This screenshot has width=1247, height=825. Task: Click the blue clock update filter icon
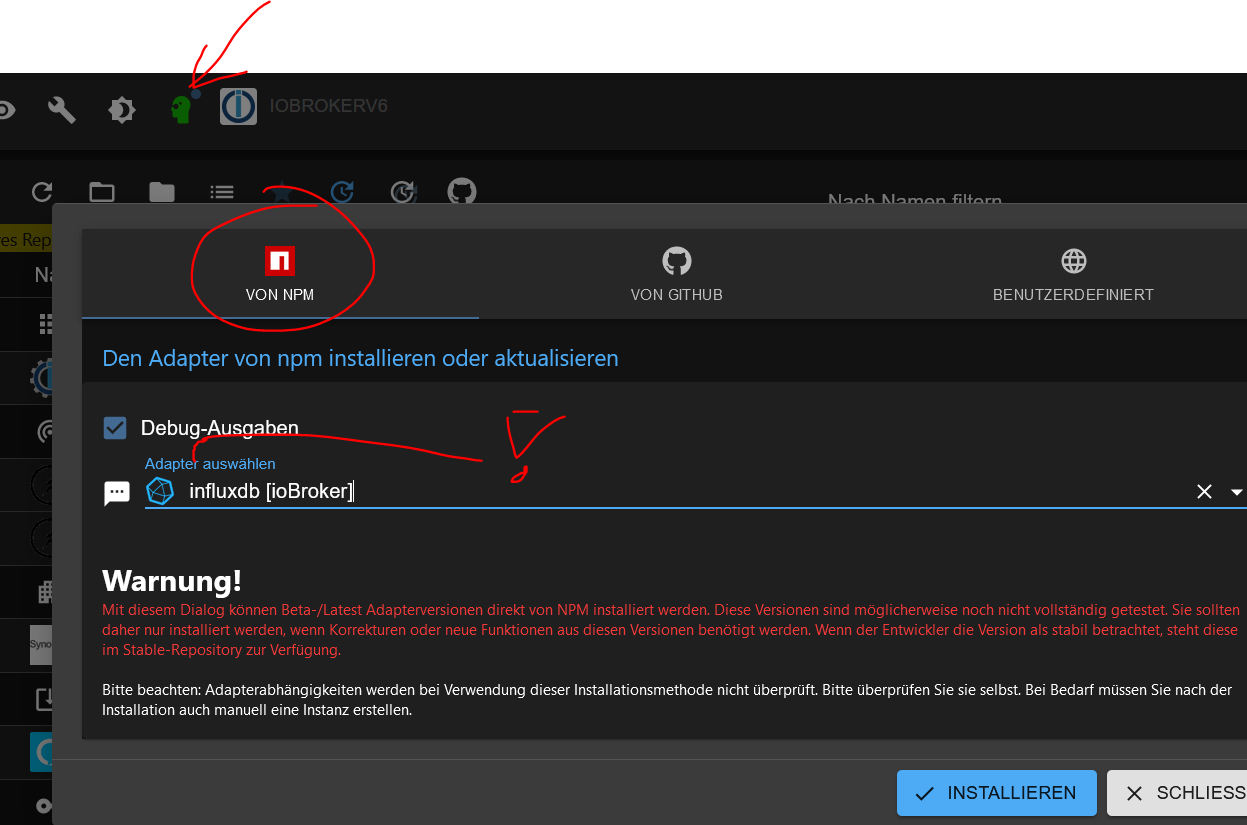342,192
